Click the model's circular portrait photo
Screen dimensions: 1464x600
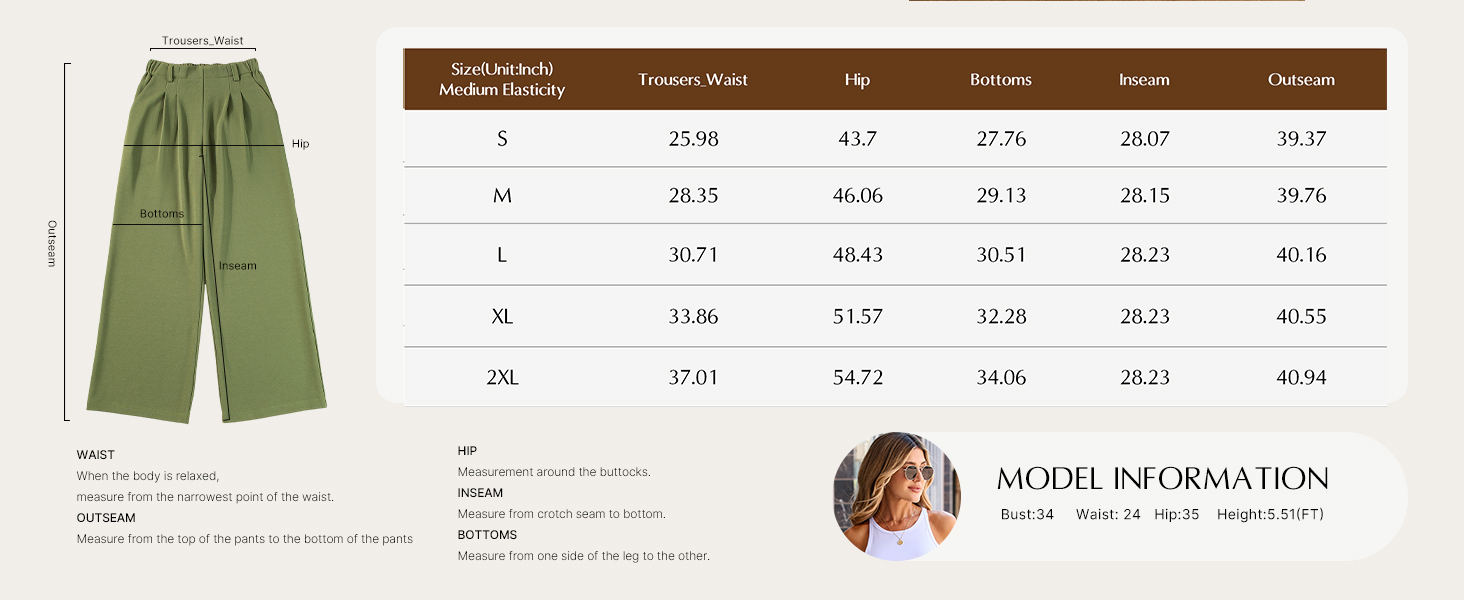pyautogui.click(x=897, y=496)
